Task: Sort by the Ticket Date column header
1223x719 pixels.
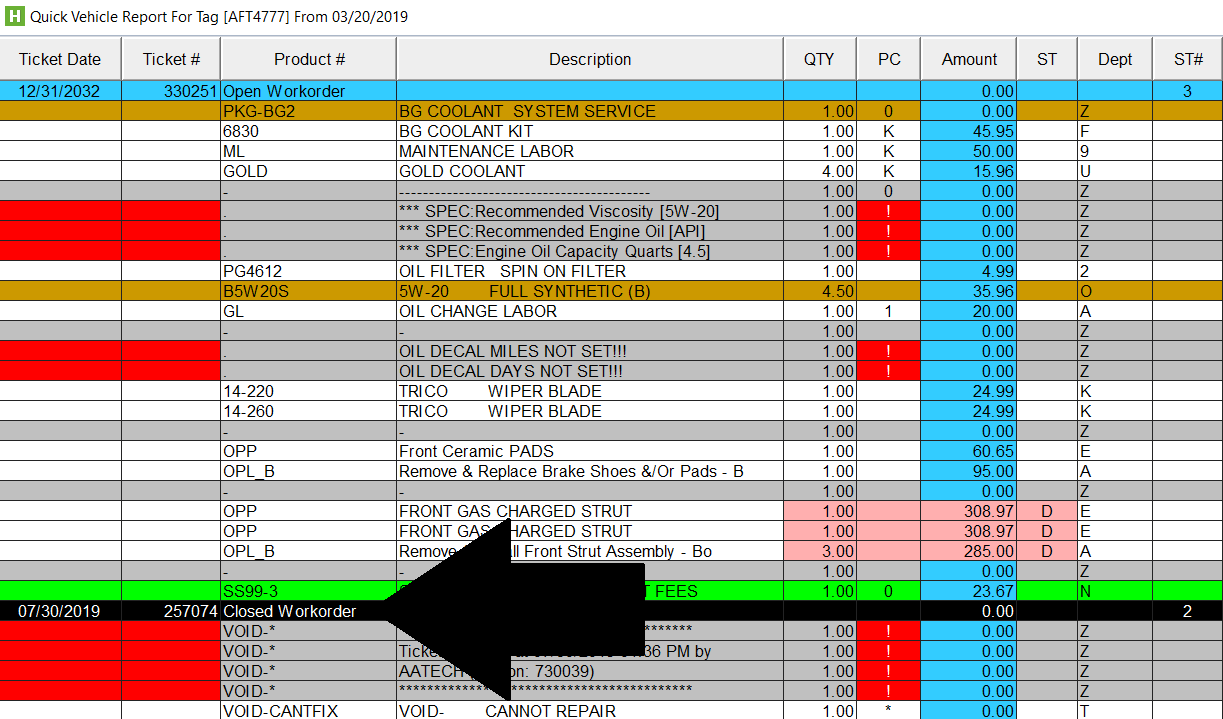Action: [60, 59]
